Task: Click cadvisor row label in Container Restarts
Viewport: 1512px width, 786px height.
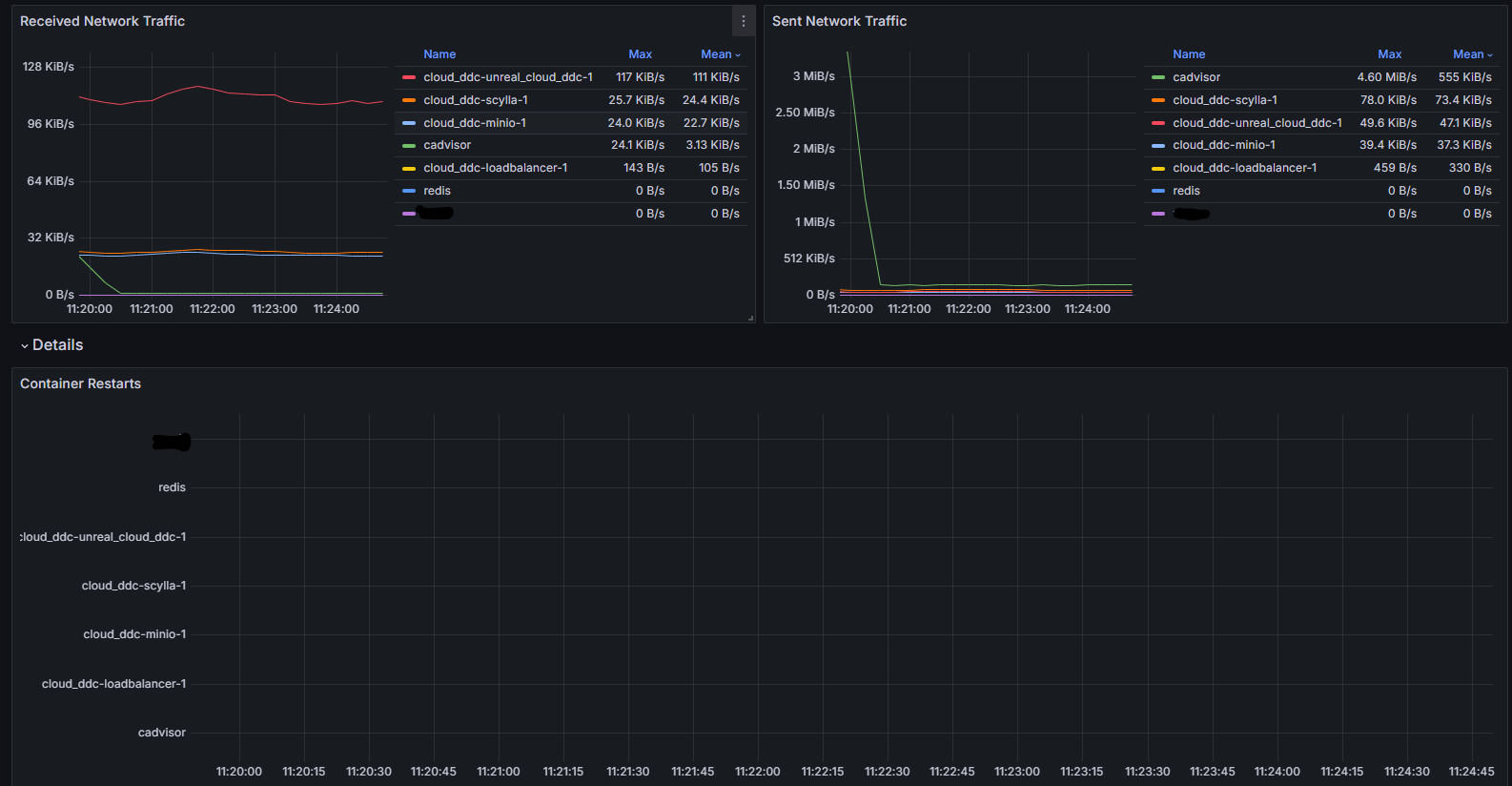Action: tap(162, 733)
